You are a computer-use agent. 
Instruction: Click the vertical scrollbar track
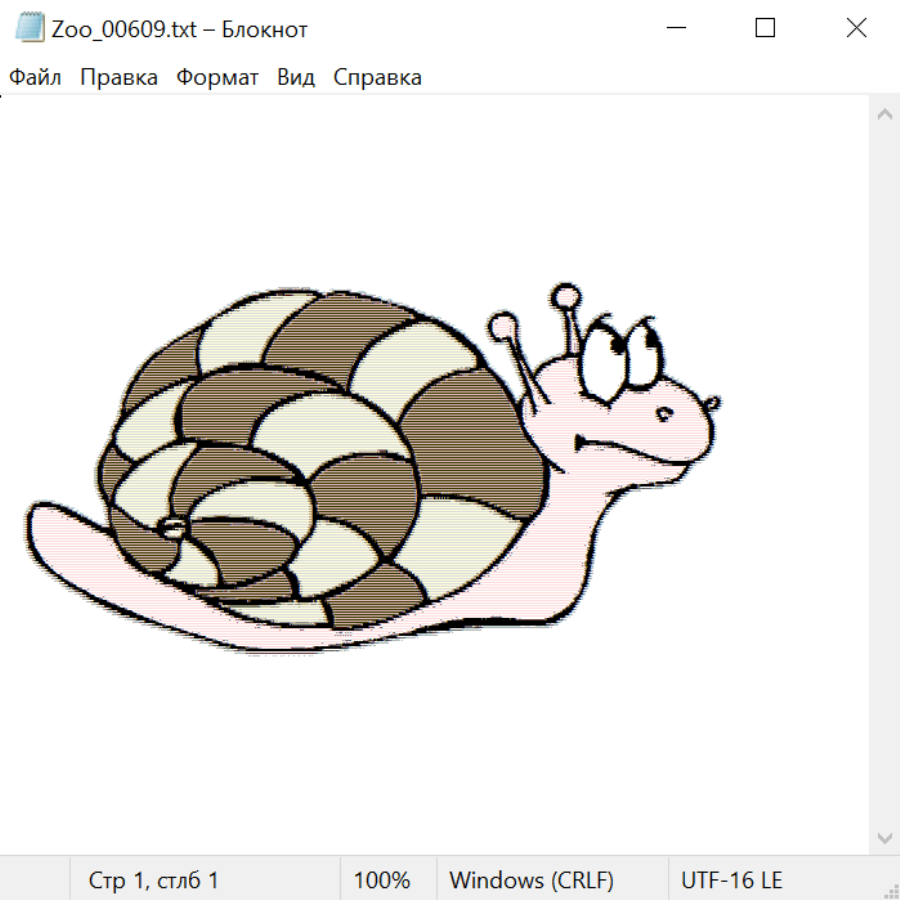pos(884,475)
